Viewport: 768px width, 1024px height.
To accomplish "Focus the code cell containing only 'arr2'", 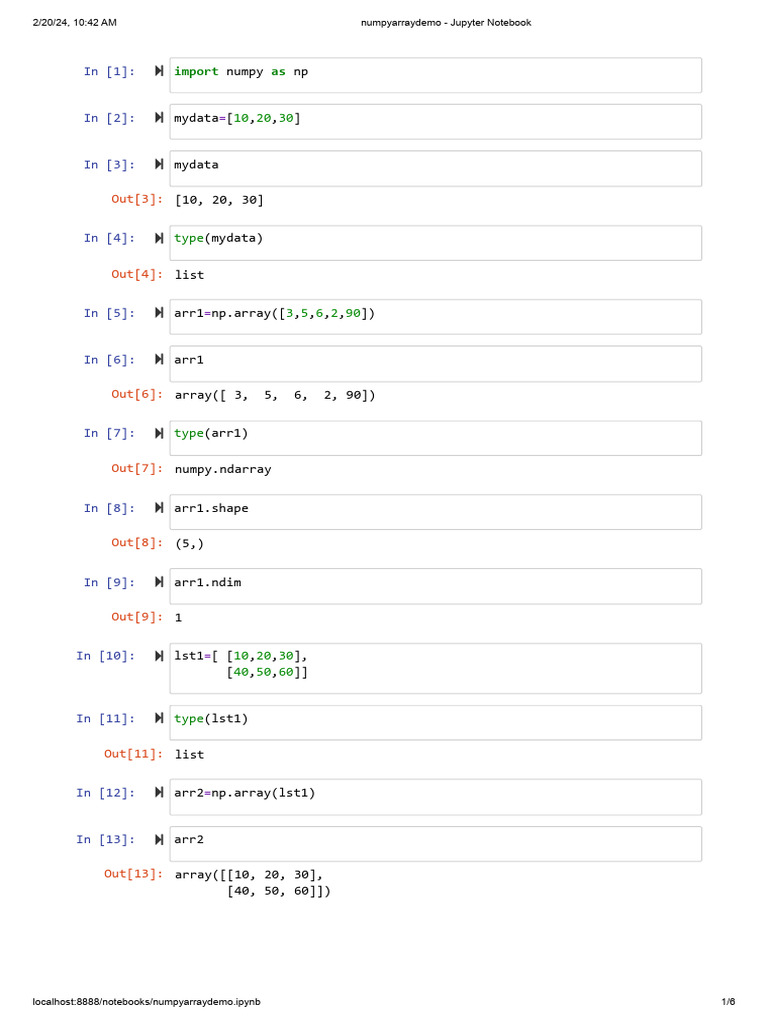I will pyautogui.click(x=436, y=844).
